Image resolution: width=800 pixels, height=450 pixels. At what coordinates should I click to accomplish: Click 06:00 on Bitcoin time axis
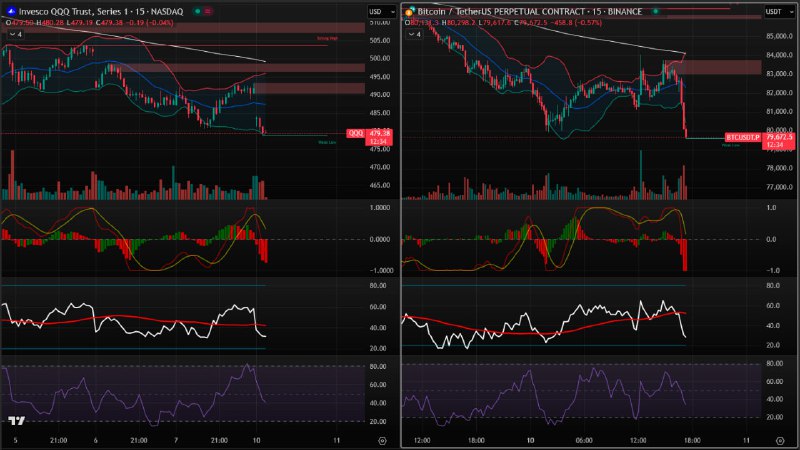584,440
